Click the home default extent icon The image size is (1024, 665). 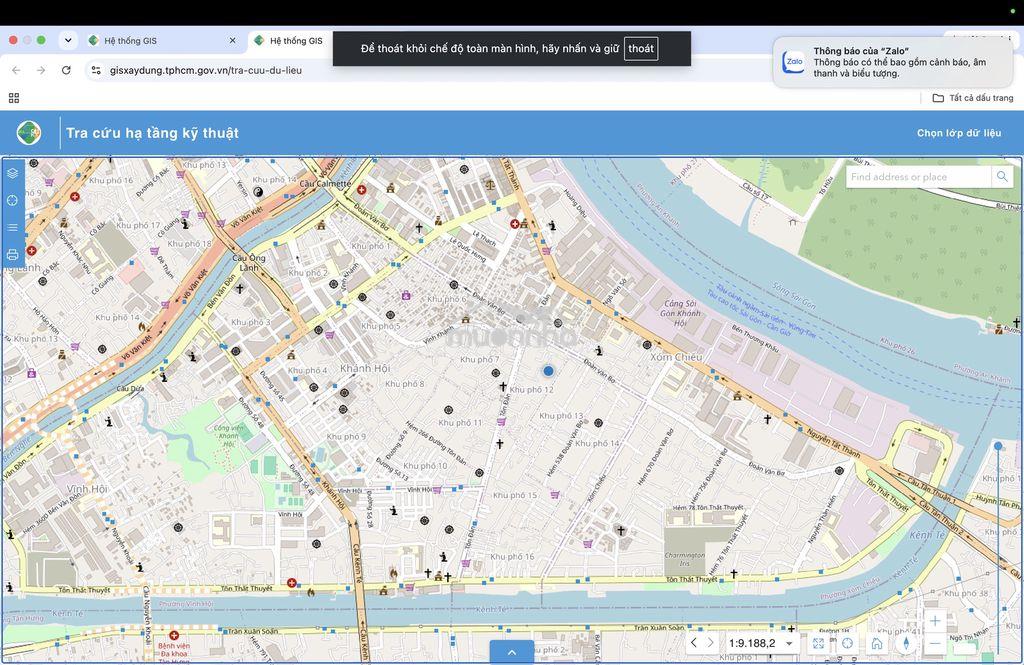click(877, 643)
